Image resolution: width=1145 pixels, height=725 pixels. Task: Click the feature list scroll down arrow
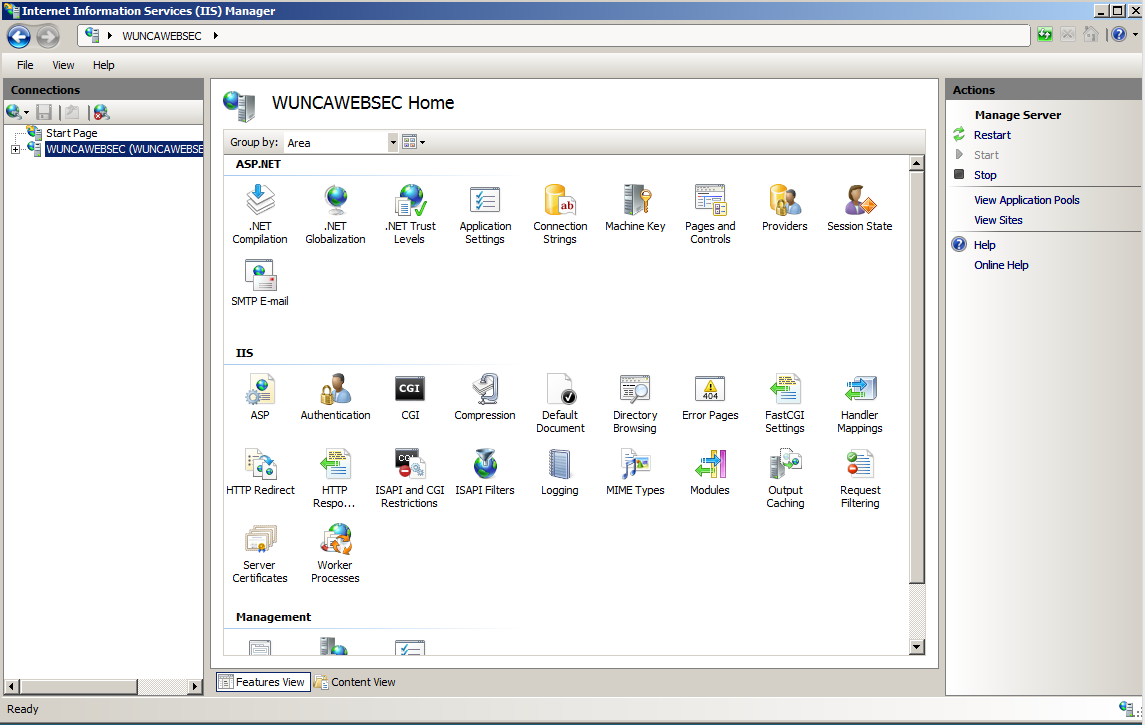point(917,647)
